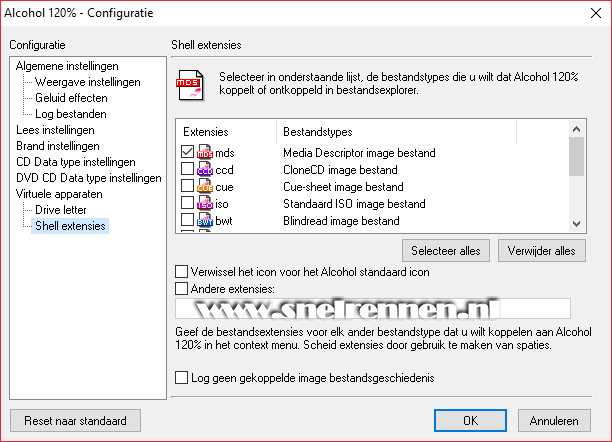Image resolution: width=612 pixels, height=442 pixels.
Task: Click the bwt file type icon
Action: [205, 221]
